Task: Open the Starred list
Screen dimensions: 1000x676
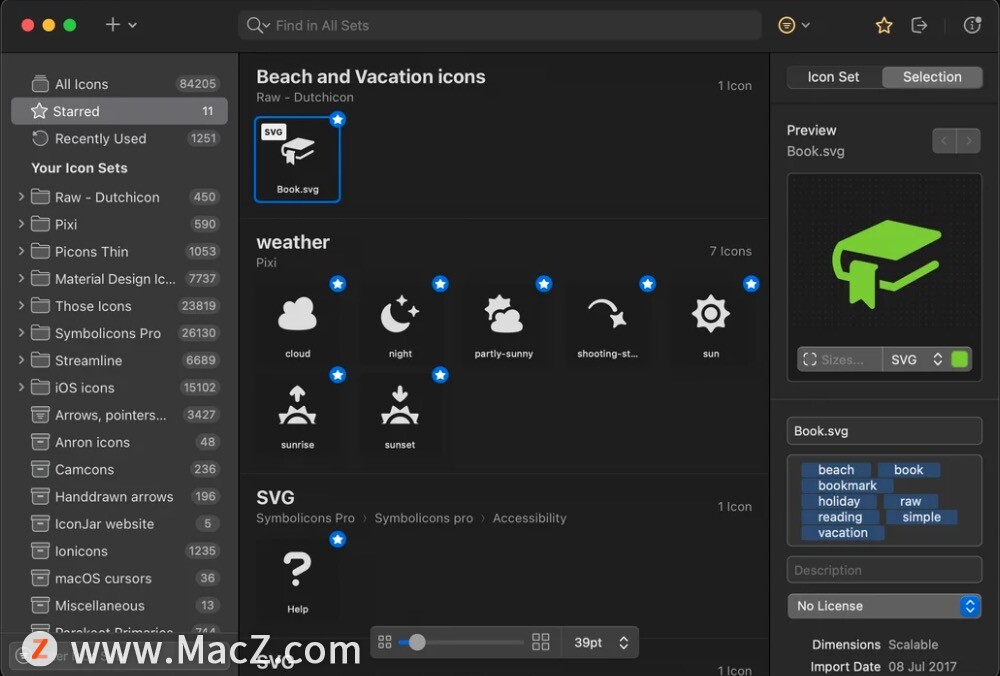Action: pyautogui.click(x=119, y=111)
